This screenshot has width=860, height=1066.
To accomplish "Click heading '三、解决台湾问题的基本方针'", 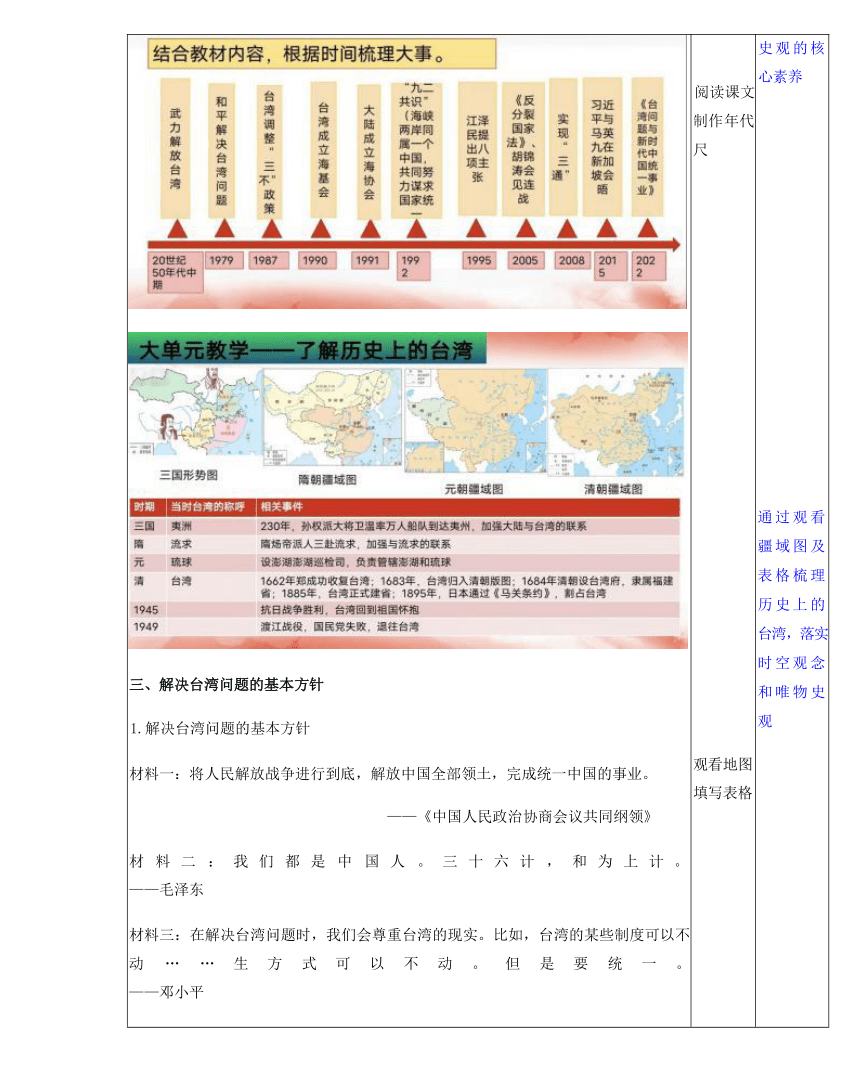I will [226, 685].
